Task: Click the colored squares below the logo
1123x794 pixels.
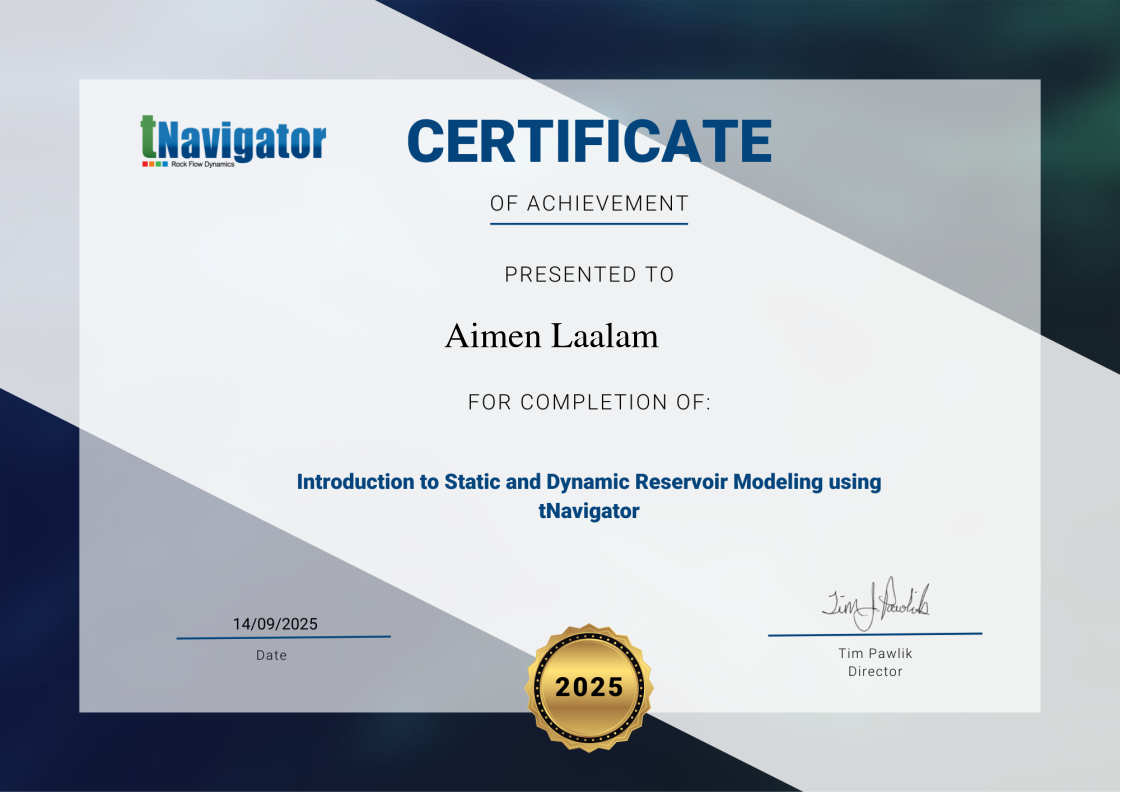Action: (154, 164)
